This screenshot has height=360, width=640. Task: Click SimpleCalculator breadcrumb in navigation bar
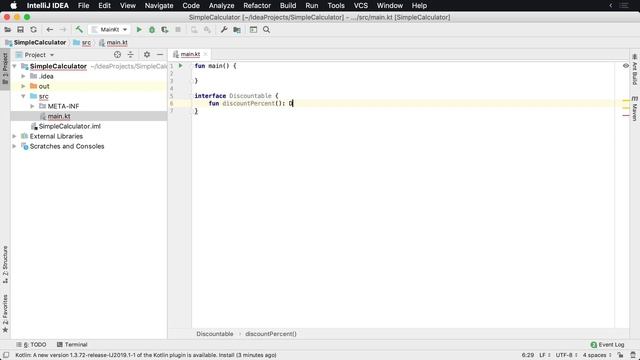(x=40, y=42)
